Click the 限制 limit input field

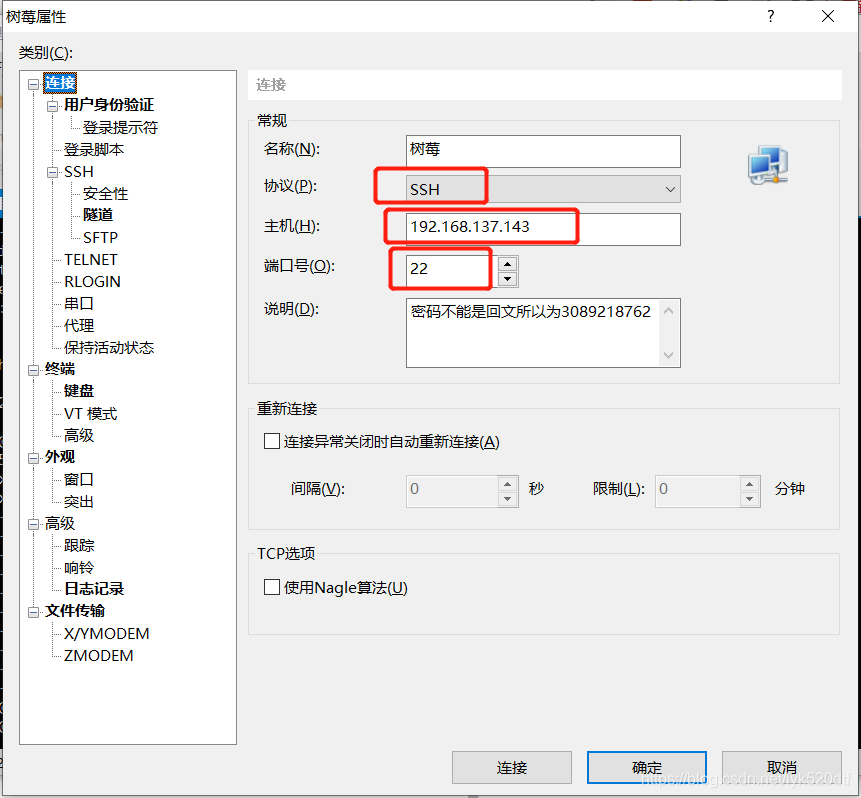(697, 491)
